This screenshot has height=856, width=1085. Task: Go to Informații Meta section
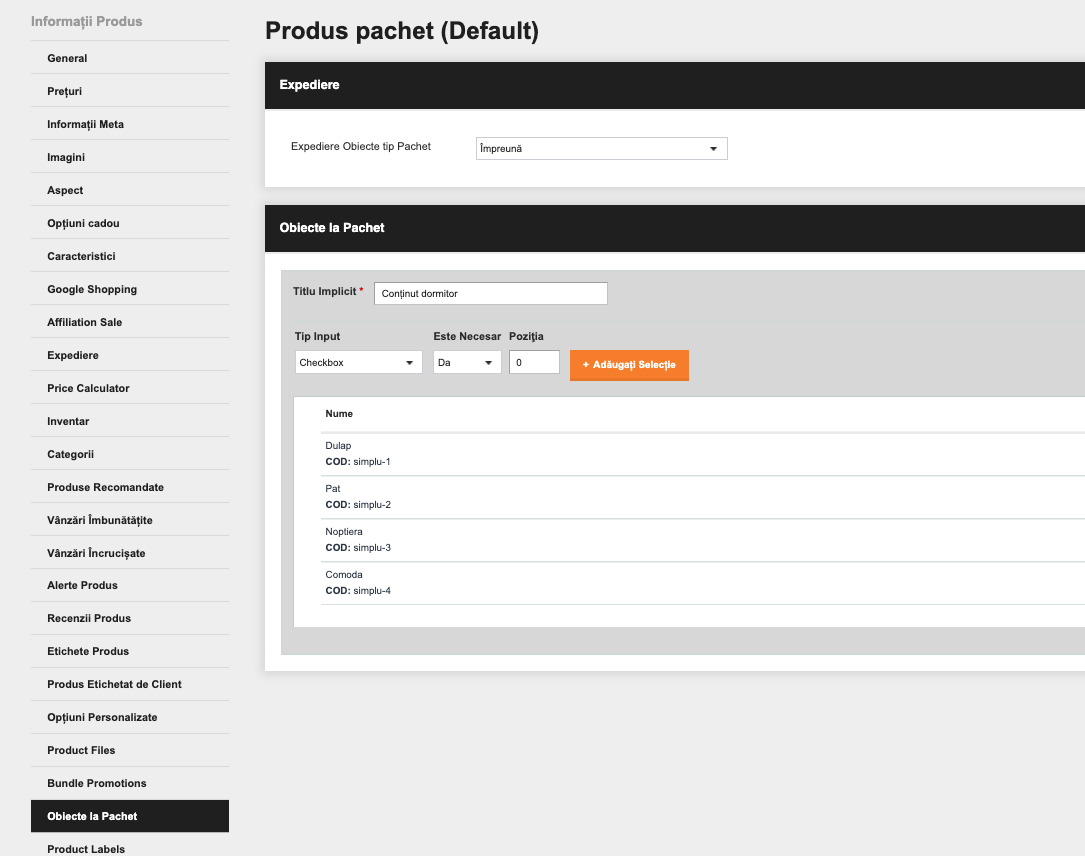130,125
